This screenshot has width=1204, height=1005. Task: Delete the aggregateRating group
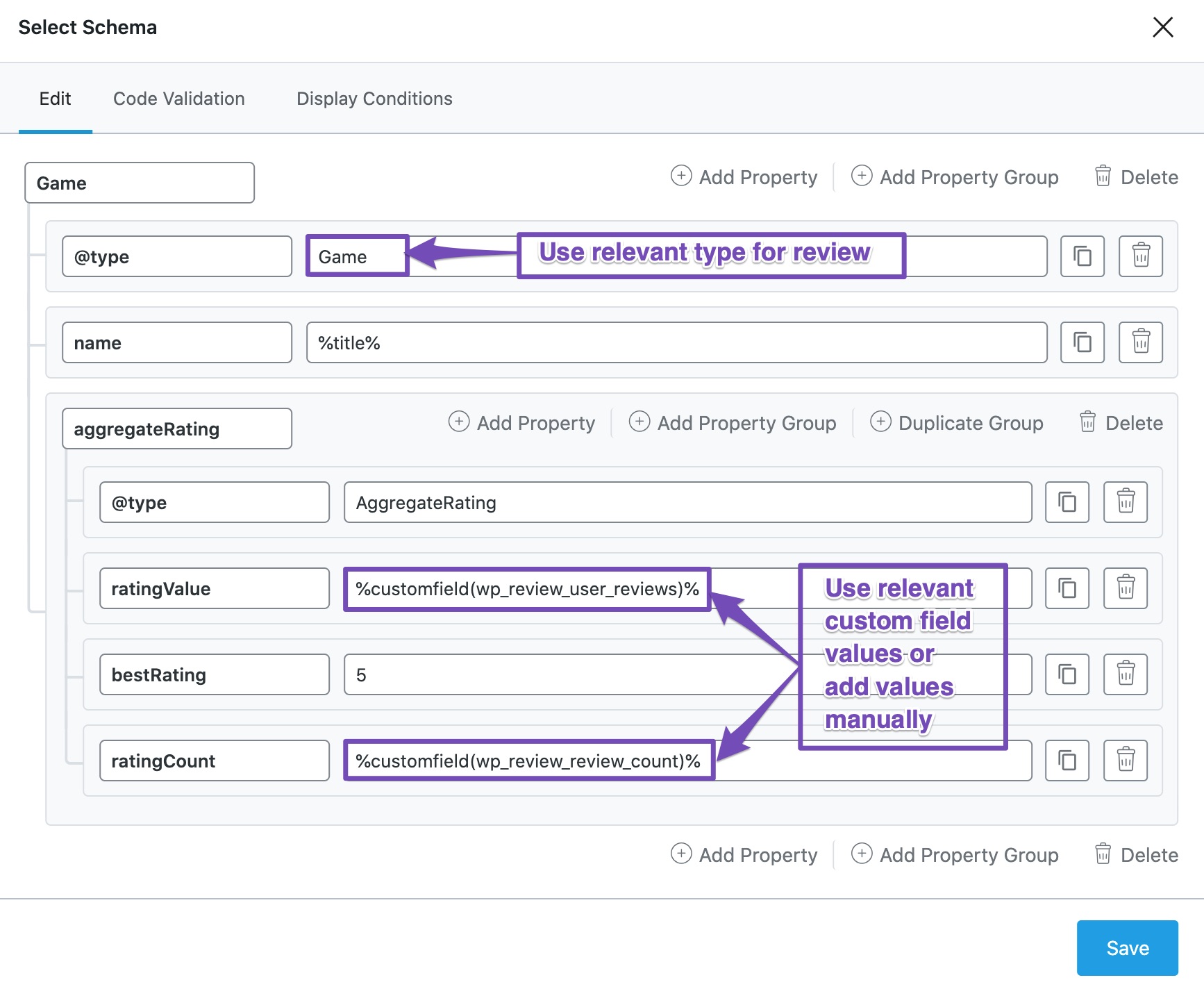point(1121,423)
